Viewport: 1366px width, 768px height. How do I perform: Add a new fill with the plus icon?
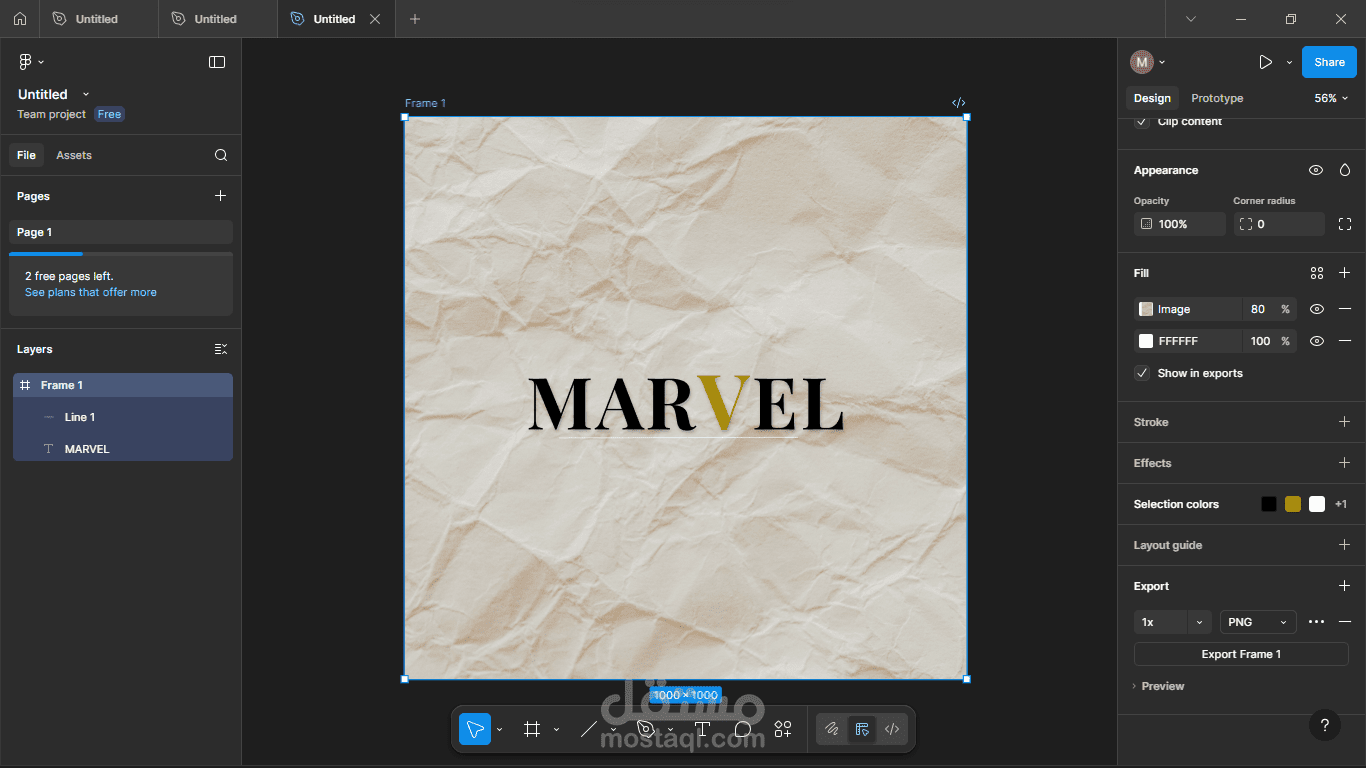pyautogui.click(x=1345, y=273)
